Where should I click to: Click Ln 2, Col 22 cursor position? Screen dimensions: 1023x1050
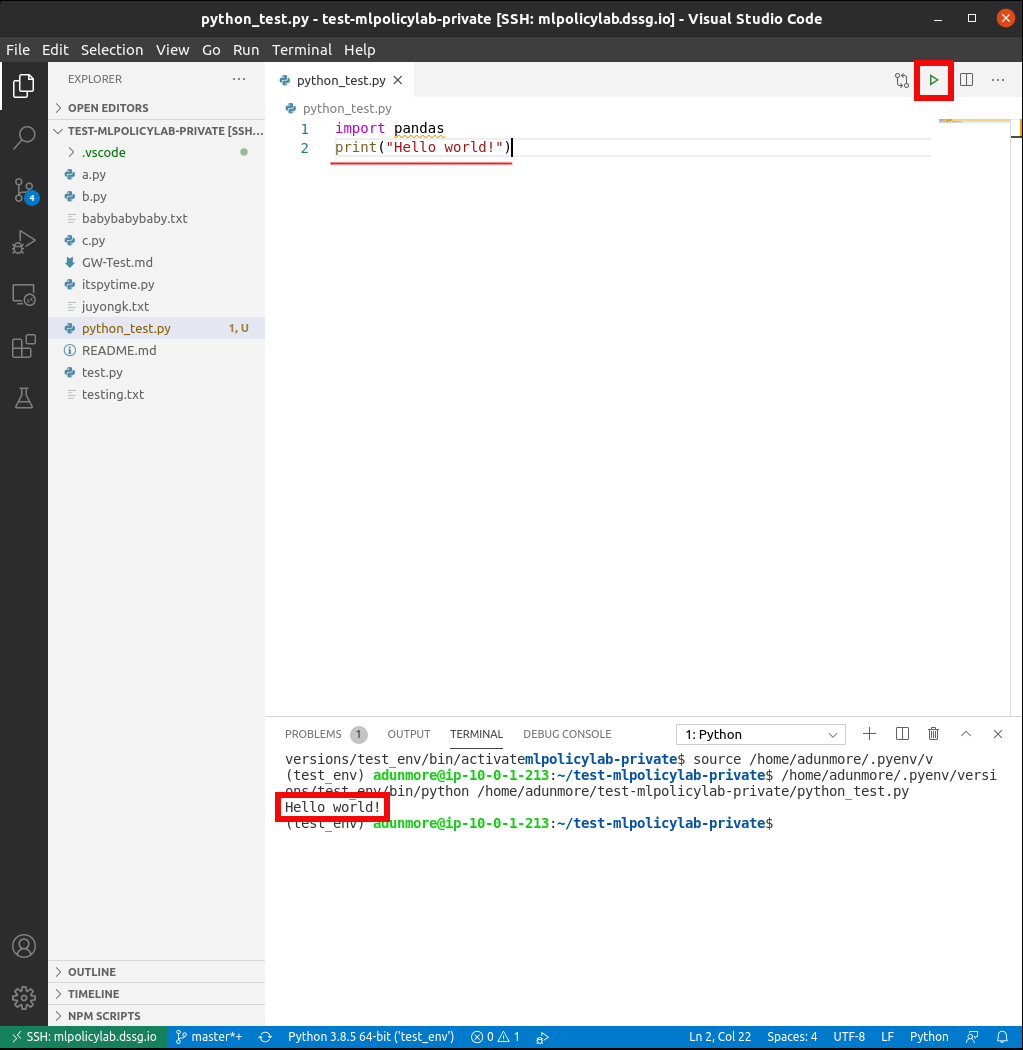[720, 1037]
